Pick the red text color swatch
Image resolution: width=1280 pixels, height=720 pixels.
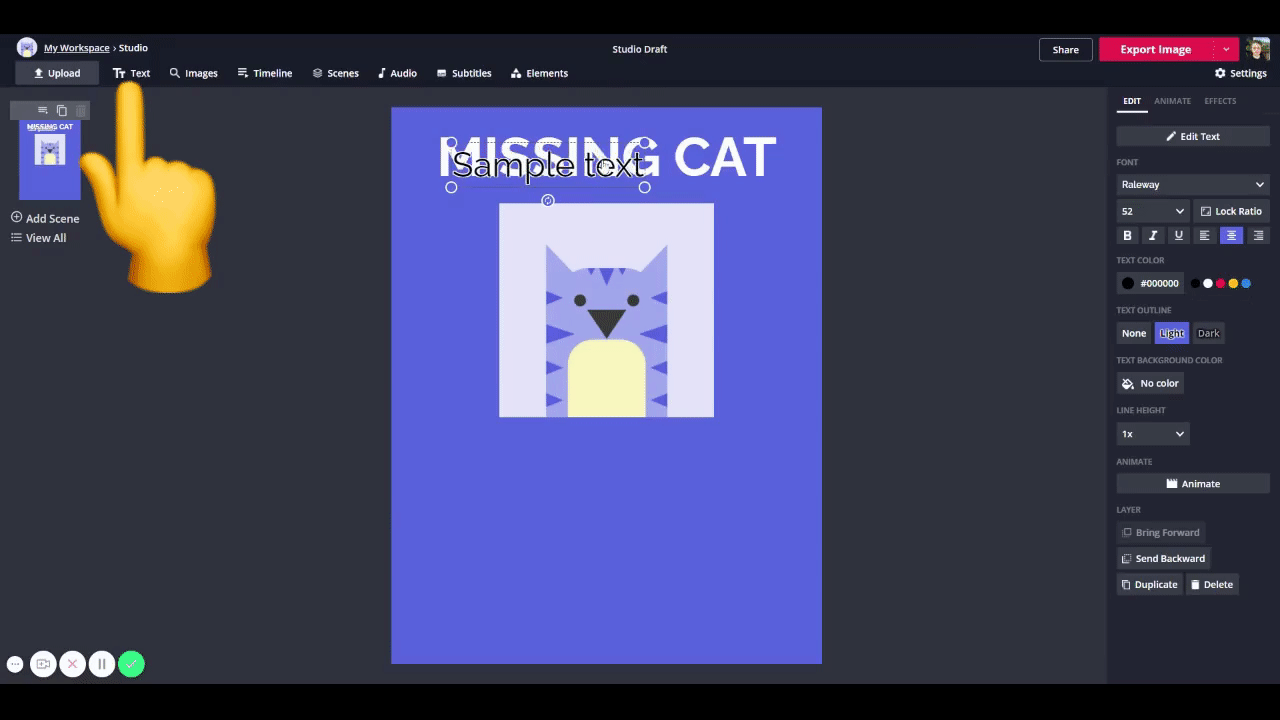click(x=1220, y=283)
